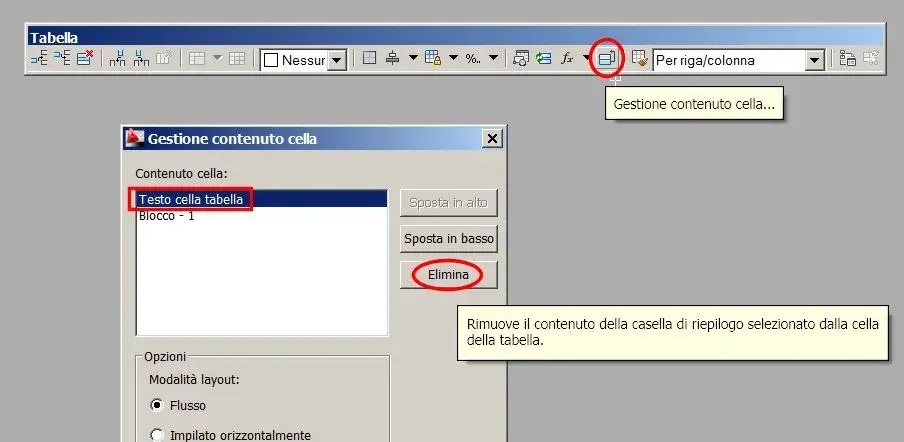Click the match cell brush icon
Viewport: 904px width, 442px height.
pyautogui.click(x=639, y=58)
